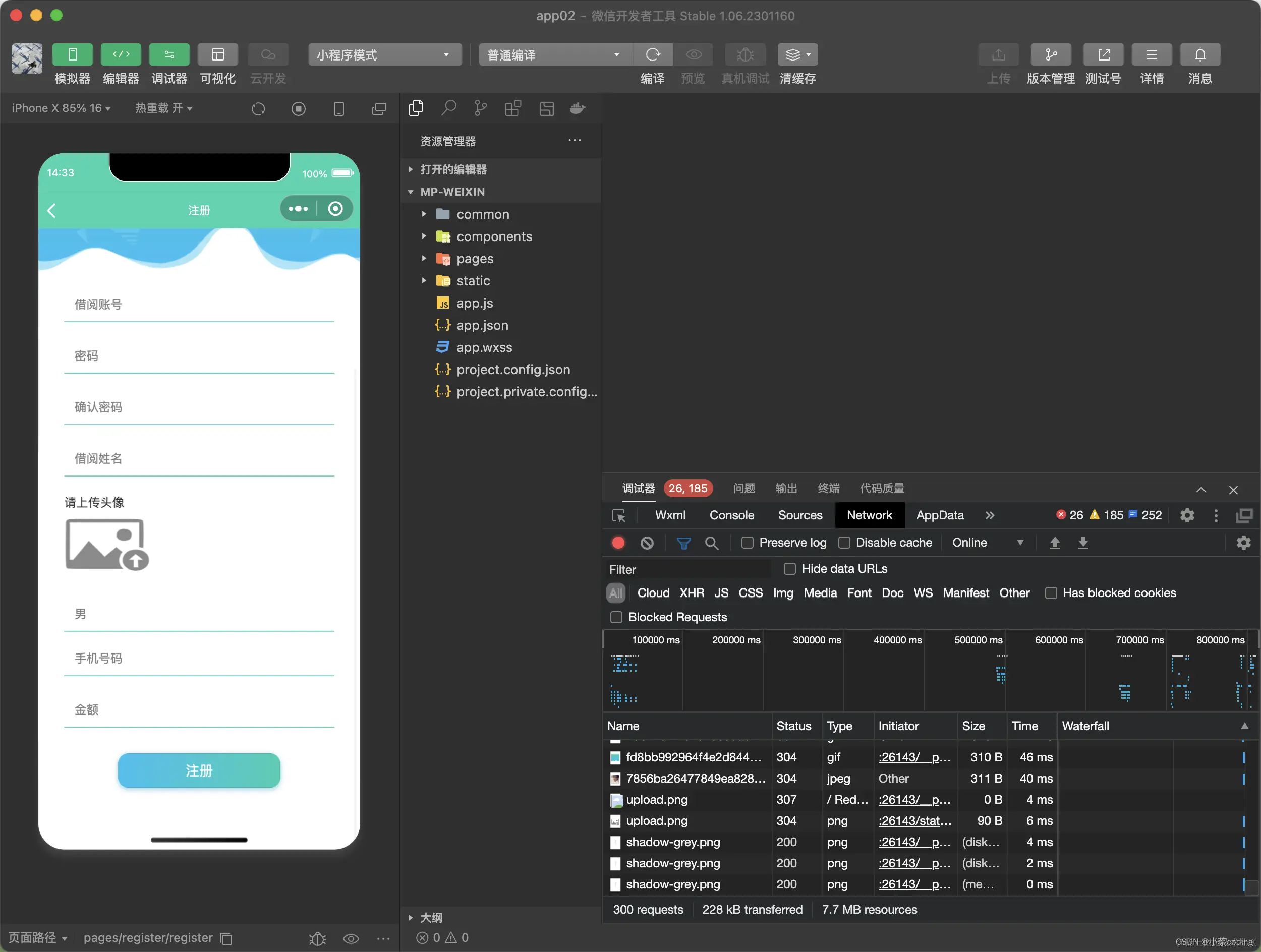
Task: Clear network log with ban icon
Action: point(647,543)
